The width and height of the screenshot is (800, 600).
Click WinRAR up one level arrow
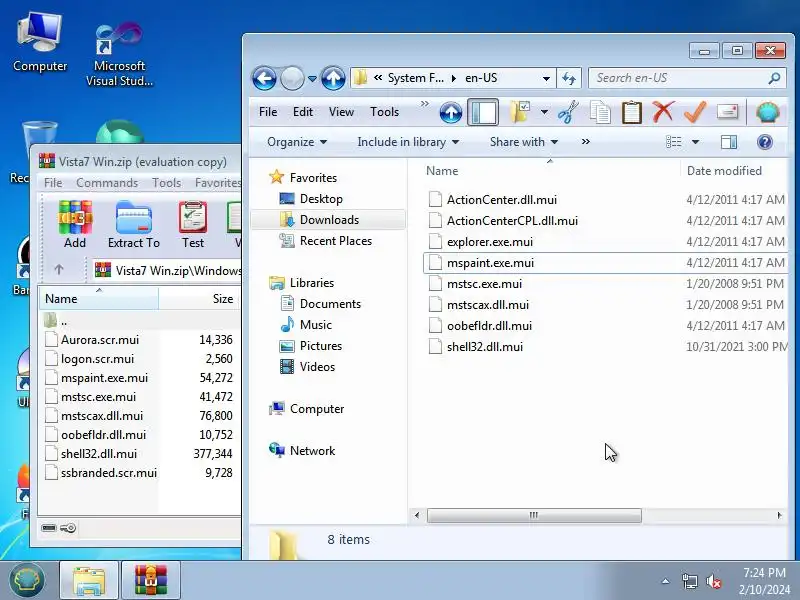(x=59, y=269)
